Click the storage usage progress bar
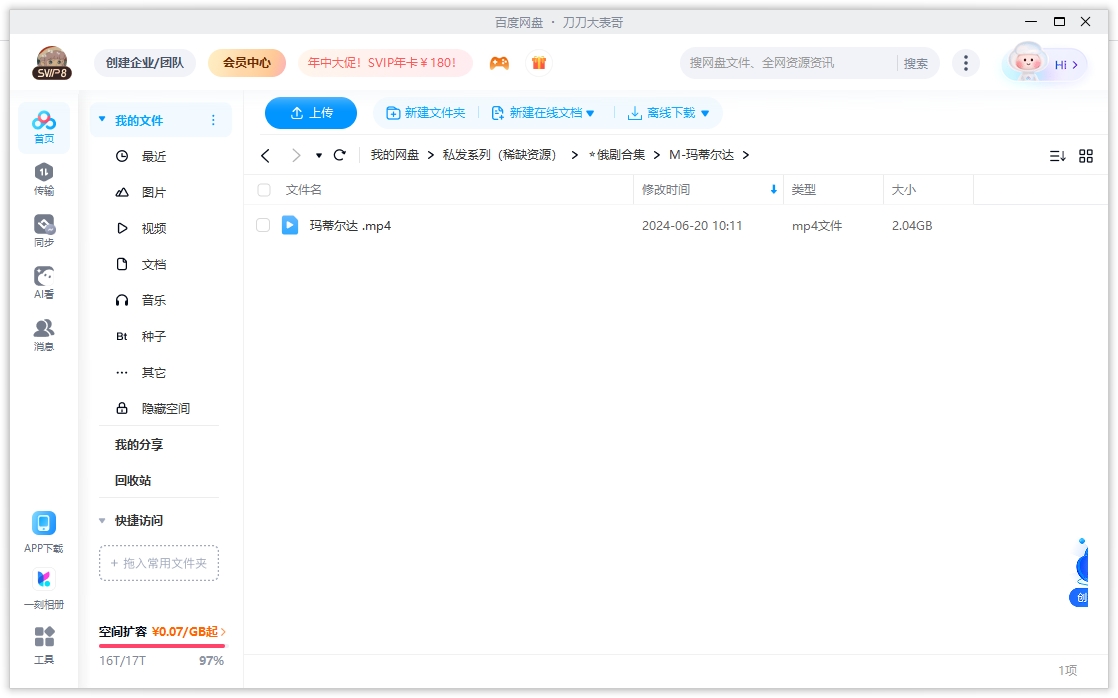This screenshot has width=1118, height=698. pos(162,644)
